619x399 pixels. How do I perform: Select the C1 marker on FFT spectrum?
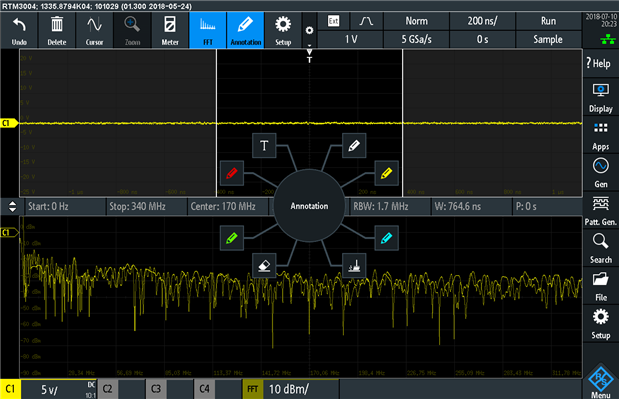pos(9,232)
